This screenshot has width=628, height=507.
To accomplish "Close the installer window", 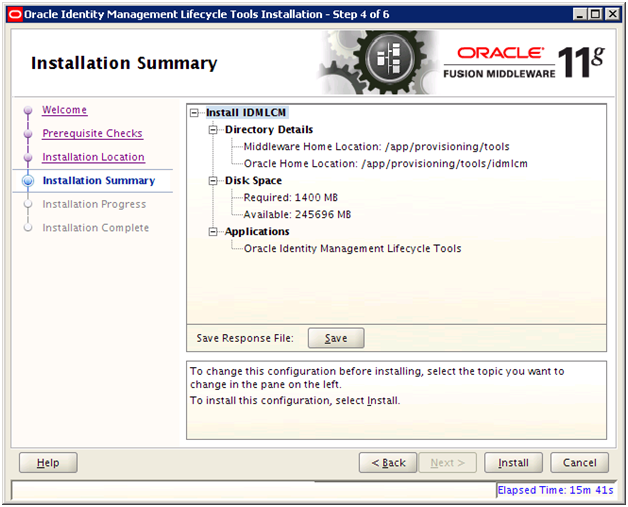I will [x=612, y=15].
